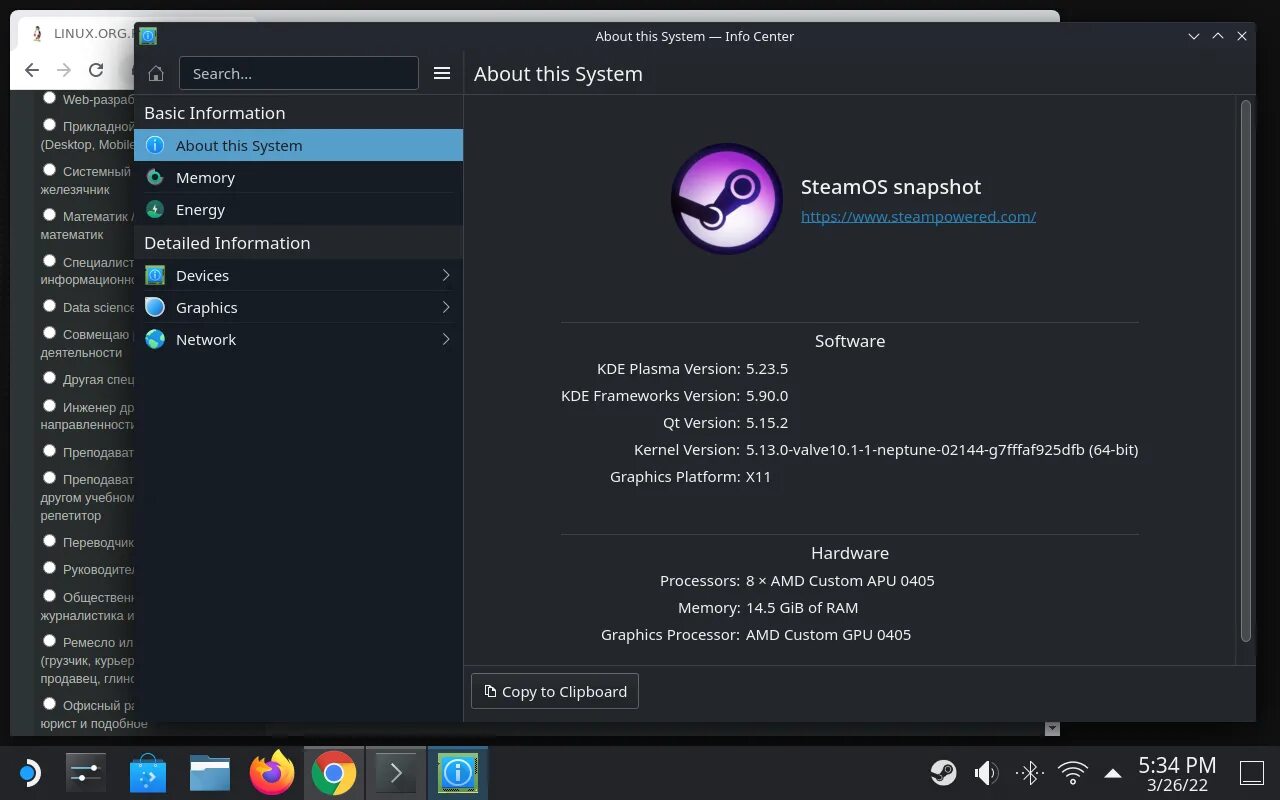Select the Совмещаю radio option
This screenshot has width=1280, height=800.
(x=49, y=333)
